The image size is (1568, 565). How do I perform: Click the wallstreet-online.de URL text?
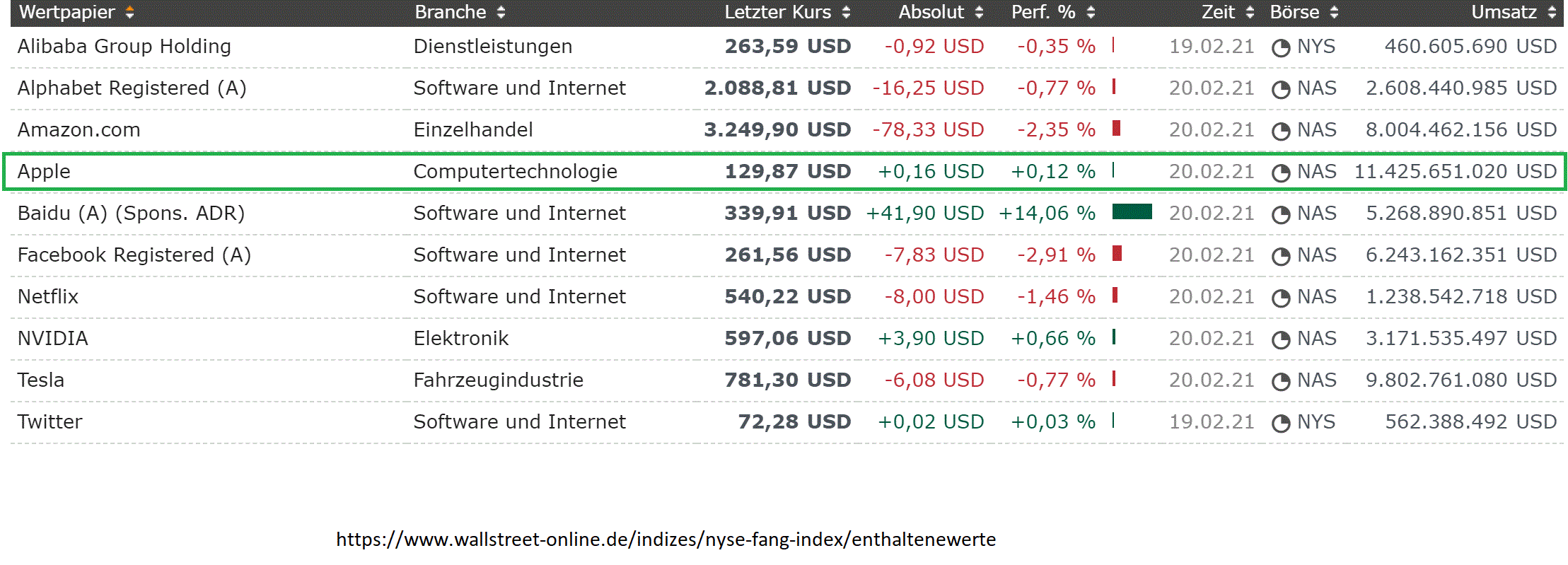pos(666,540)
